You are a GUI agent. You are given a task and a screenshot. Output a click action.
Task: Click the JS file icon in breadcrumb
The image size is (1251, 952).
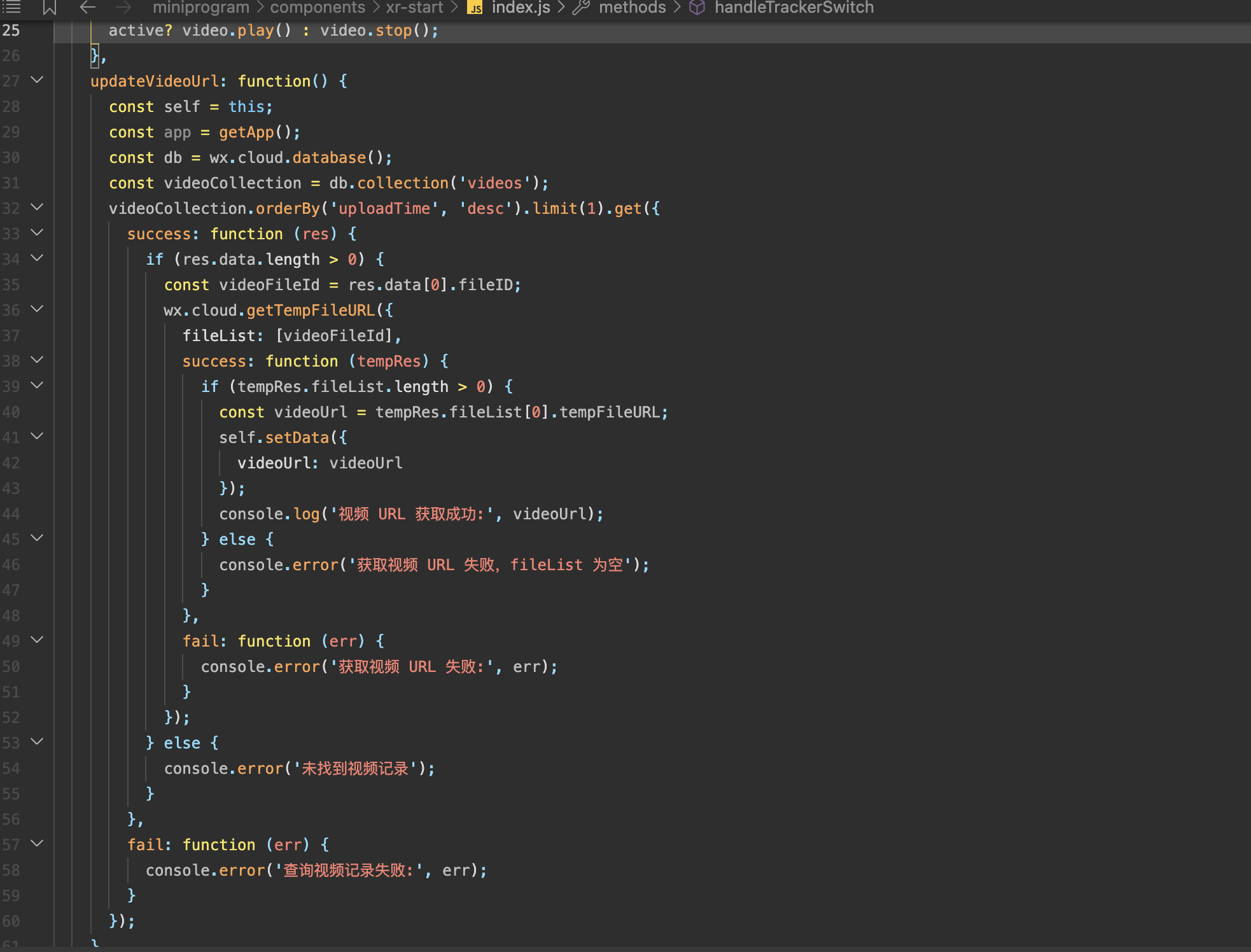pyautogui.click(x=475, y=8)
